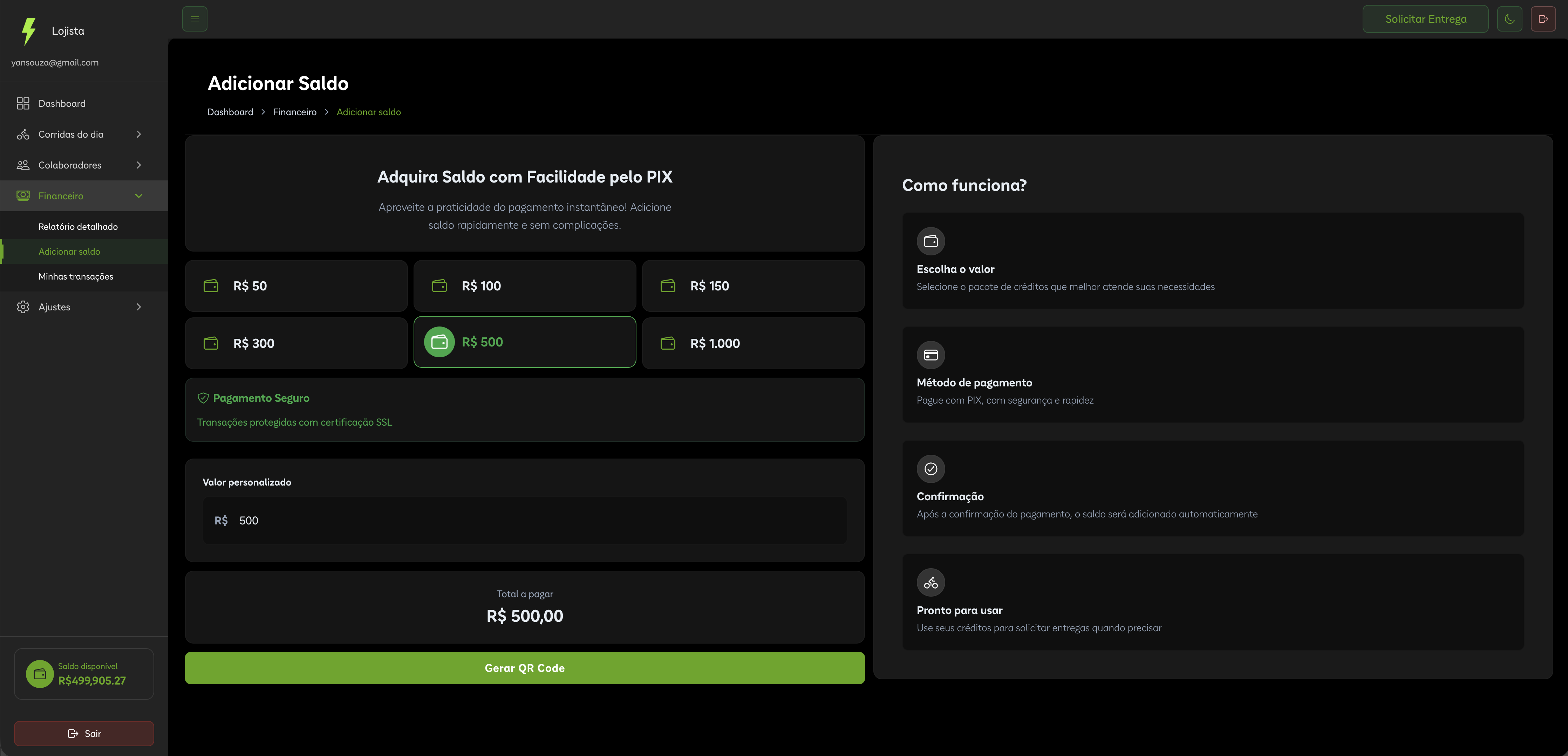Select the R$ 50 credit package
The width and height of the screenshot is (1568, 756).
click(296, 286)
